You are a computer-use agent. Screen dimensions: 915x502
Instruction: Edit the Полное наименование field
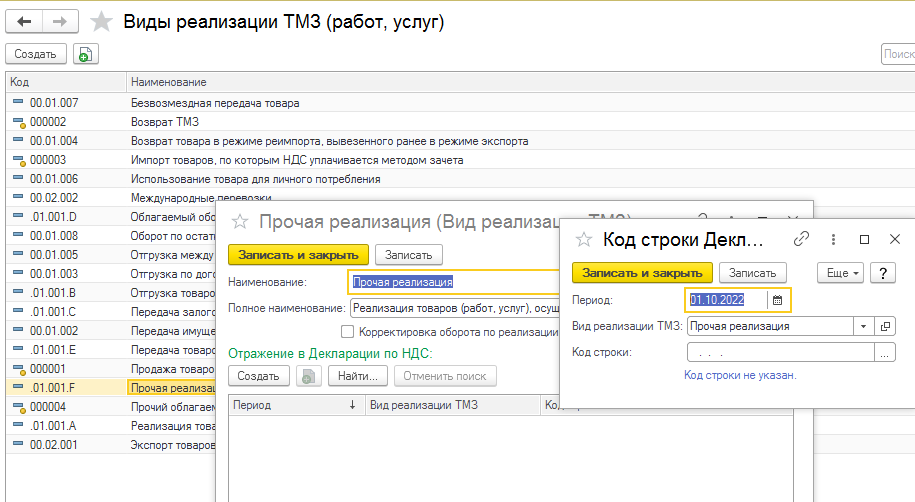coord(455,308)
